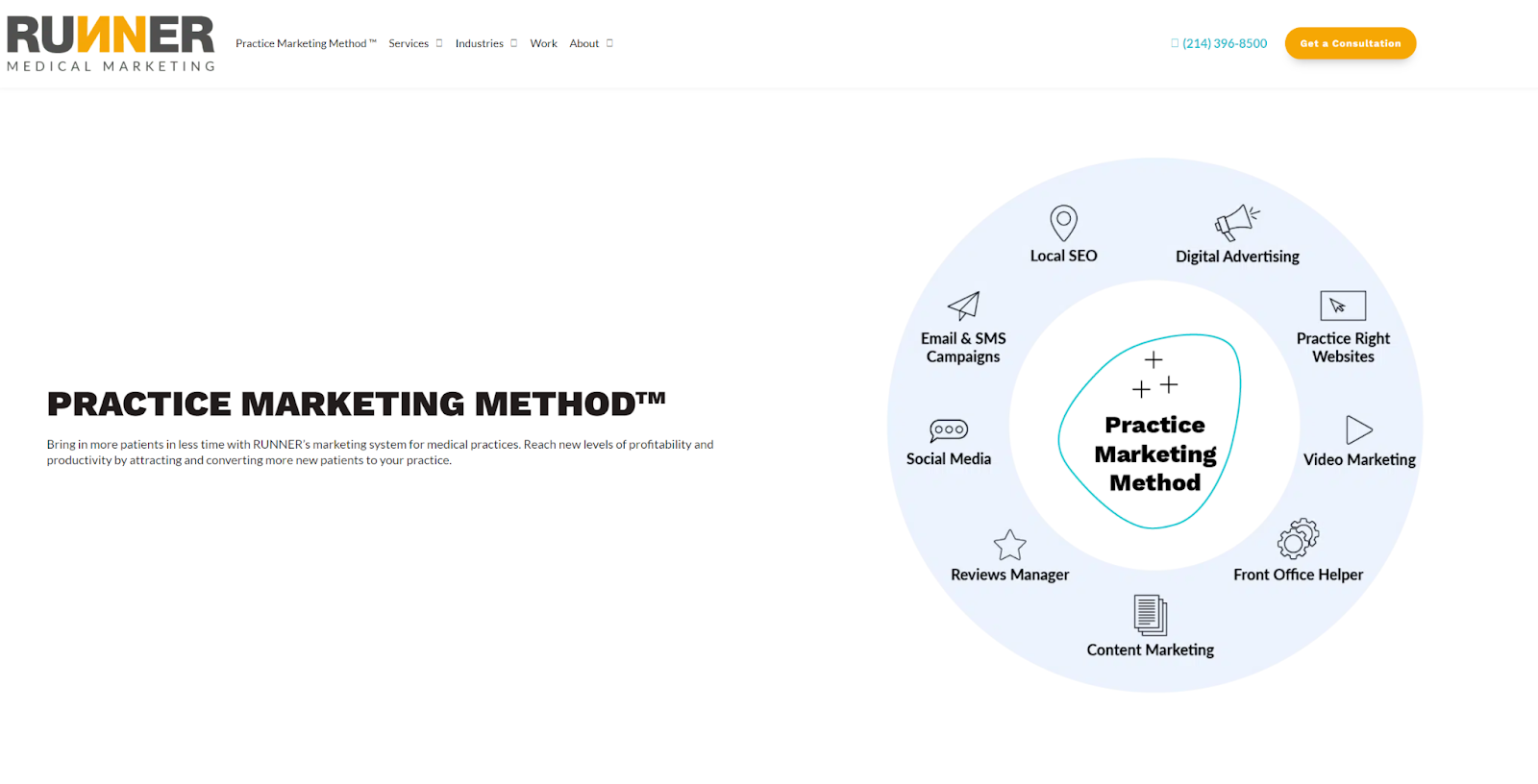This screenshot has width=1538, height=784.
Task: Select the Content Marketing label
Action: coord(1150,649)
